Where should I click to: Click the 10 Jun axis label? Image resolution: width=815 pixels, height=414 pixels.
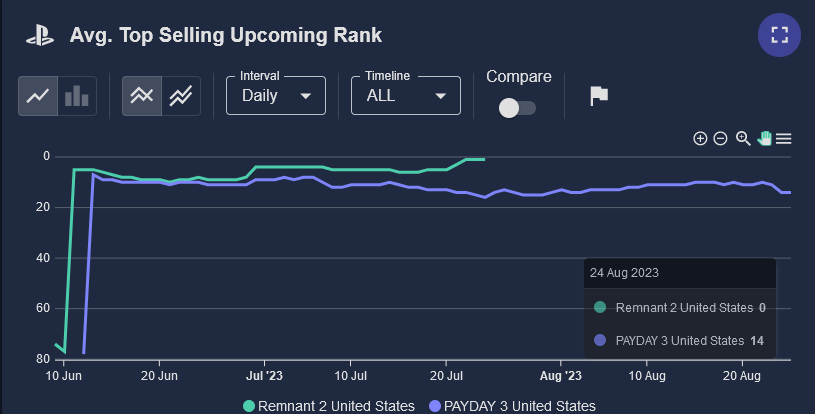pyautogui.click(x=63, y=376)
